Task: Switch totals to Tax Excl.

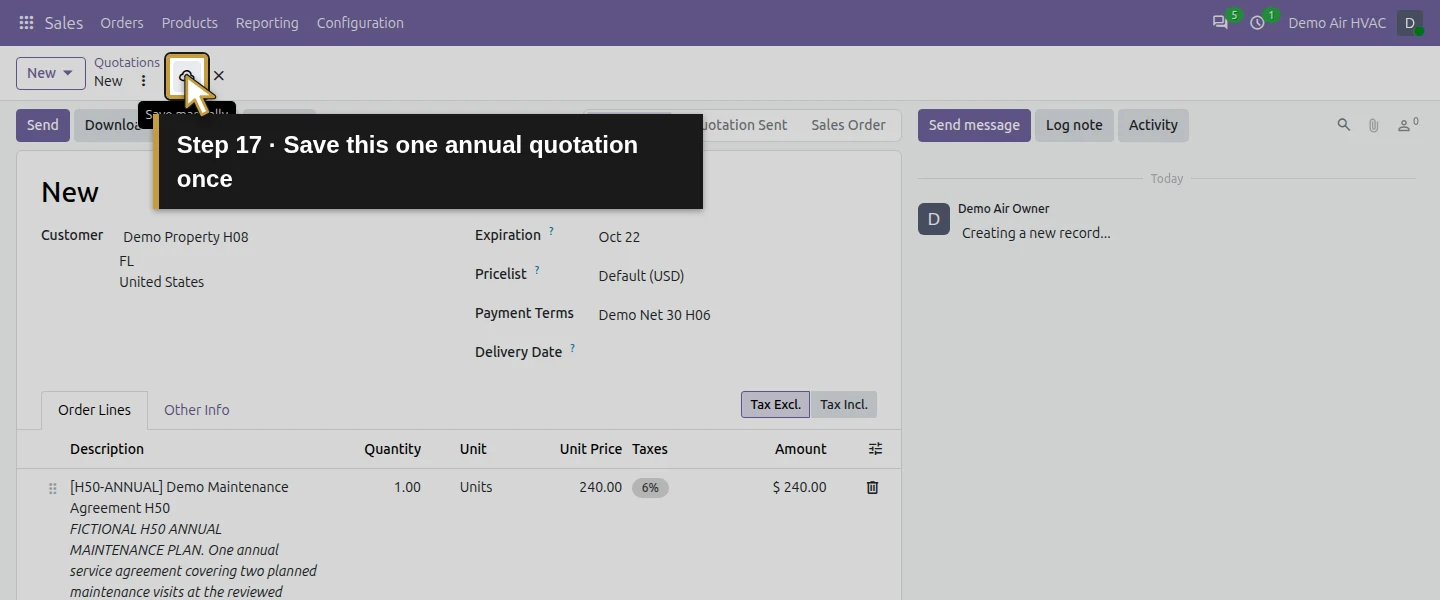Action: (x=776, y=404)
